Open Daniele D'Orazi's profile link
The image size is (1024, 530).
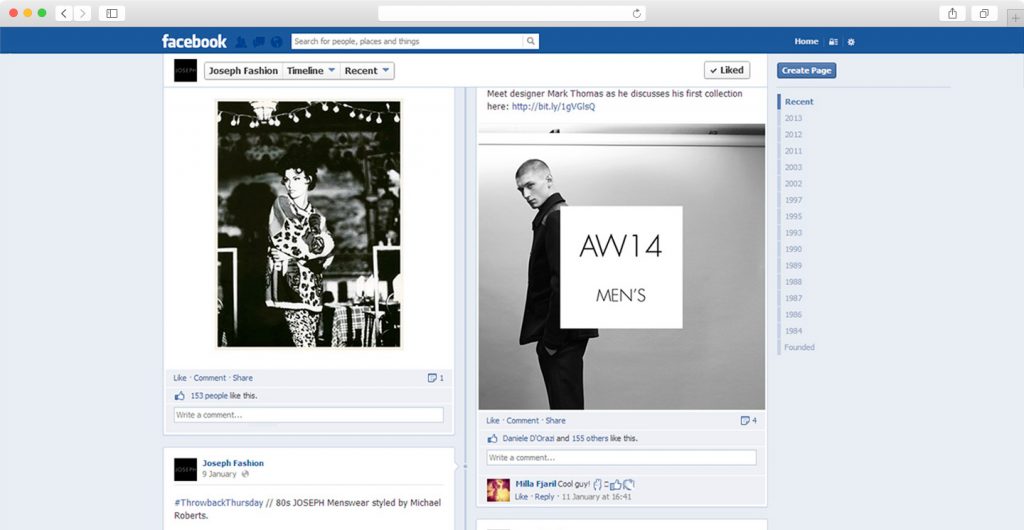pos(528,439)
